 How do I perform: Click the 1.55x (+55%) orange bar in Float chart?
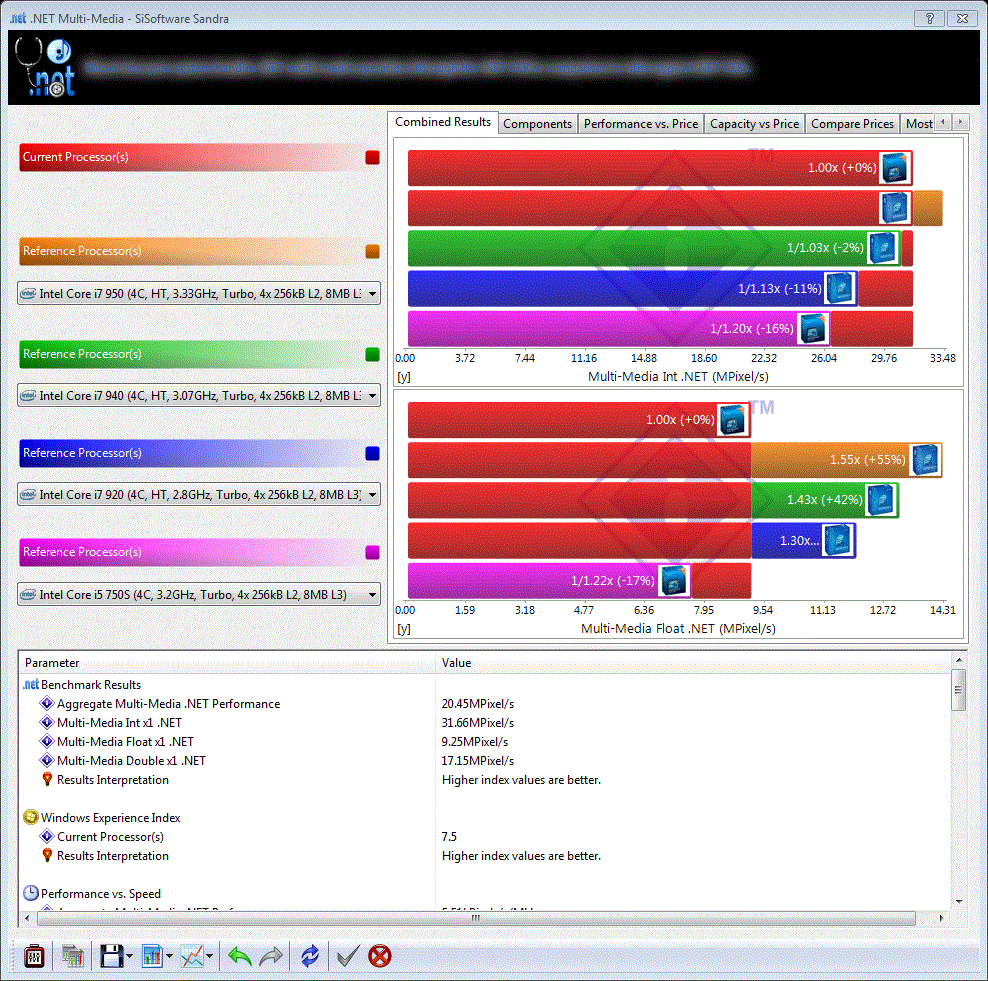pos(846,460)
